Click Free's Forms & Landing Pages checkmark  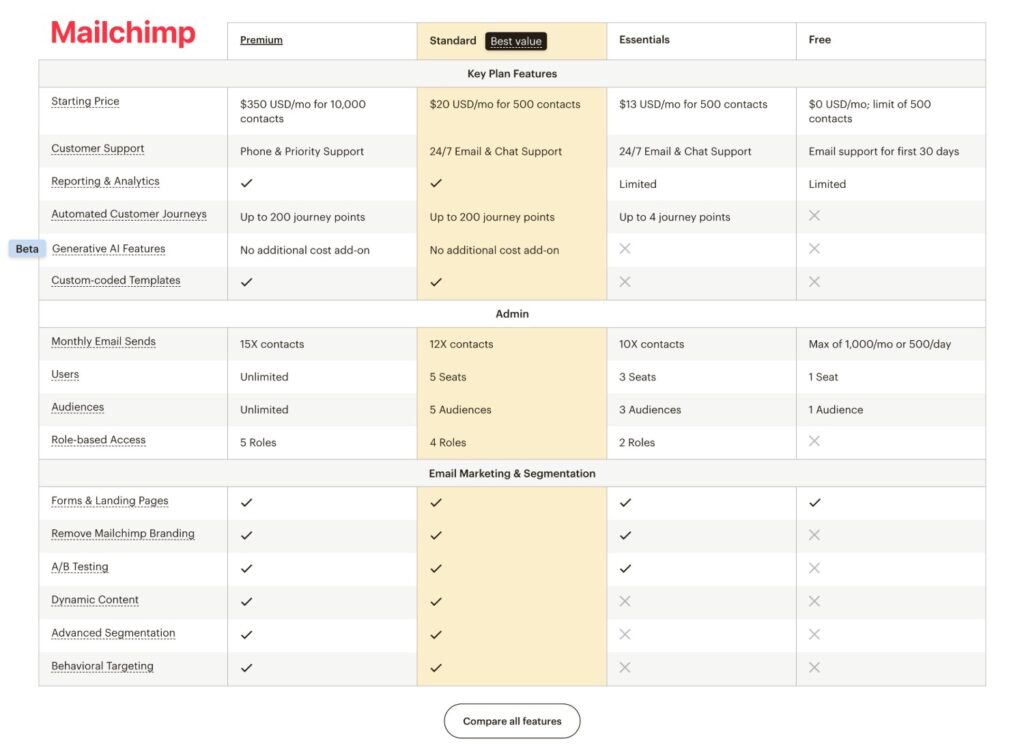816,502
